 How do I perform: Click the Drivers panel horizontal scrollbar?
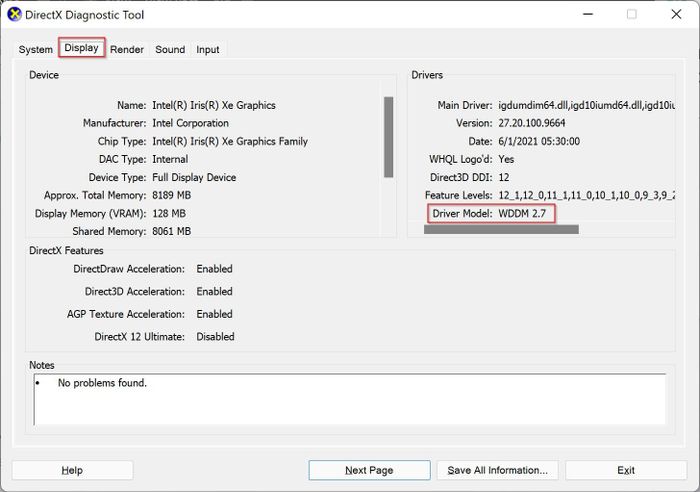click(501, 229)
